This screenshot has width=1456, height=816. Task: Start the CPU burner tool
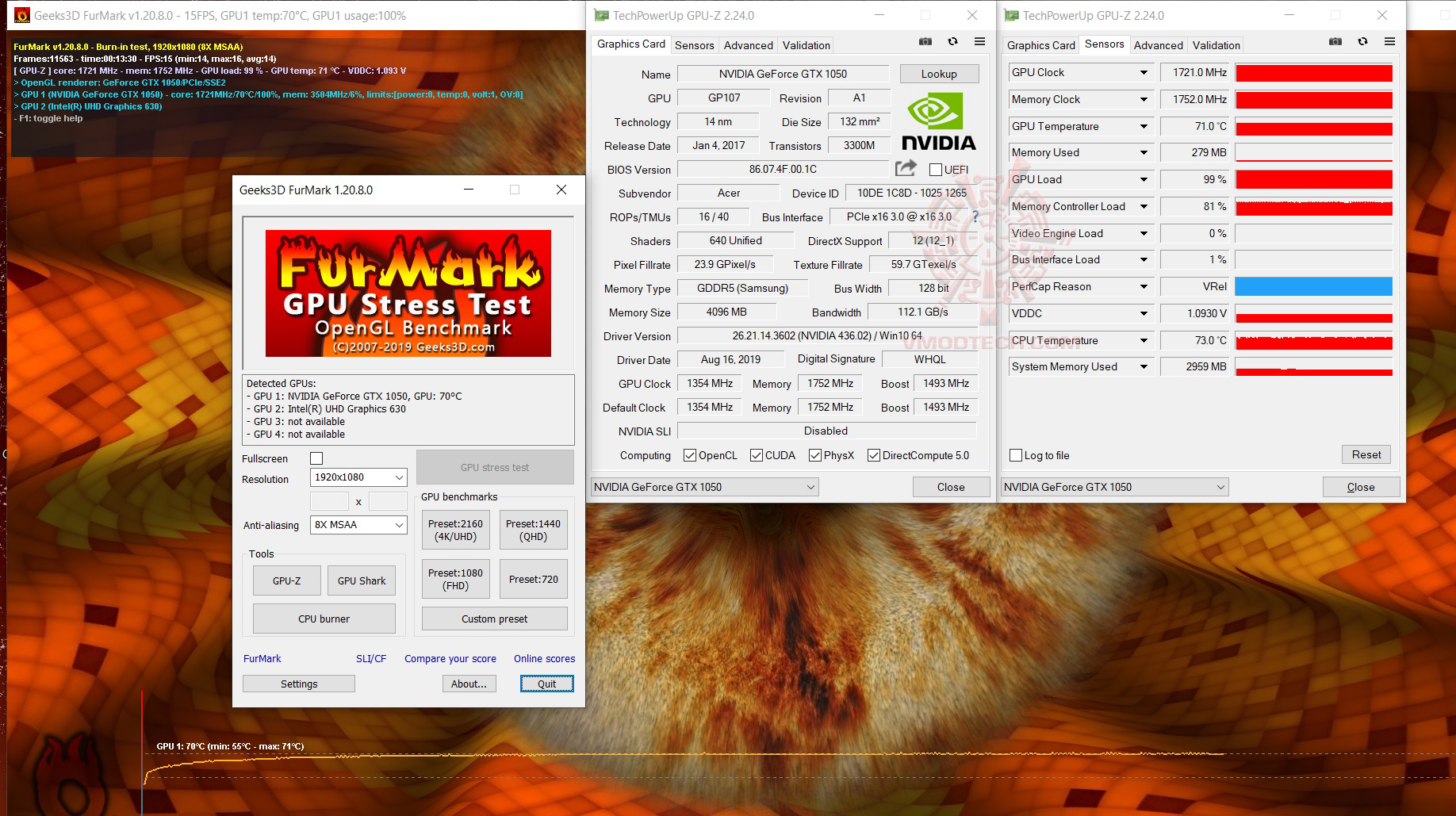[x=324, y=619]
